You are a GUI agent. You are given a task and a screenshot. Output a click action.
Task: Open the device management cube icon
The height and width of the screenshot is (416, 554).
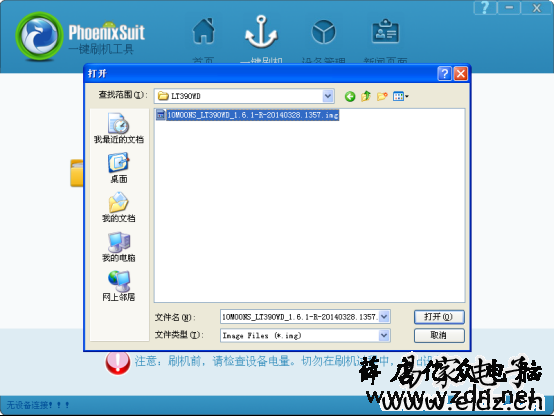[x=323, y=32]
